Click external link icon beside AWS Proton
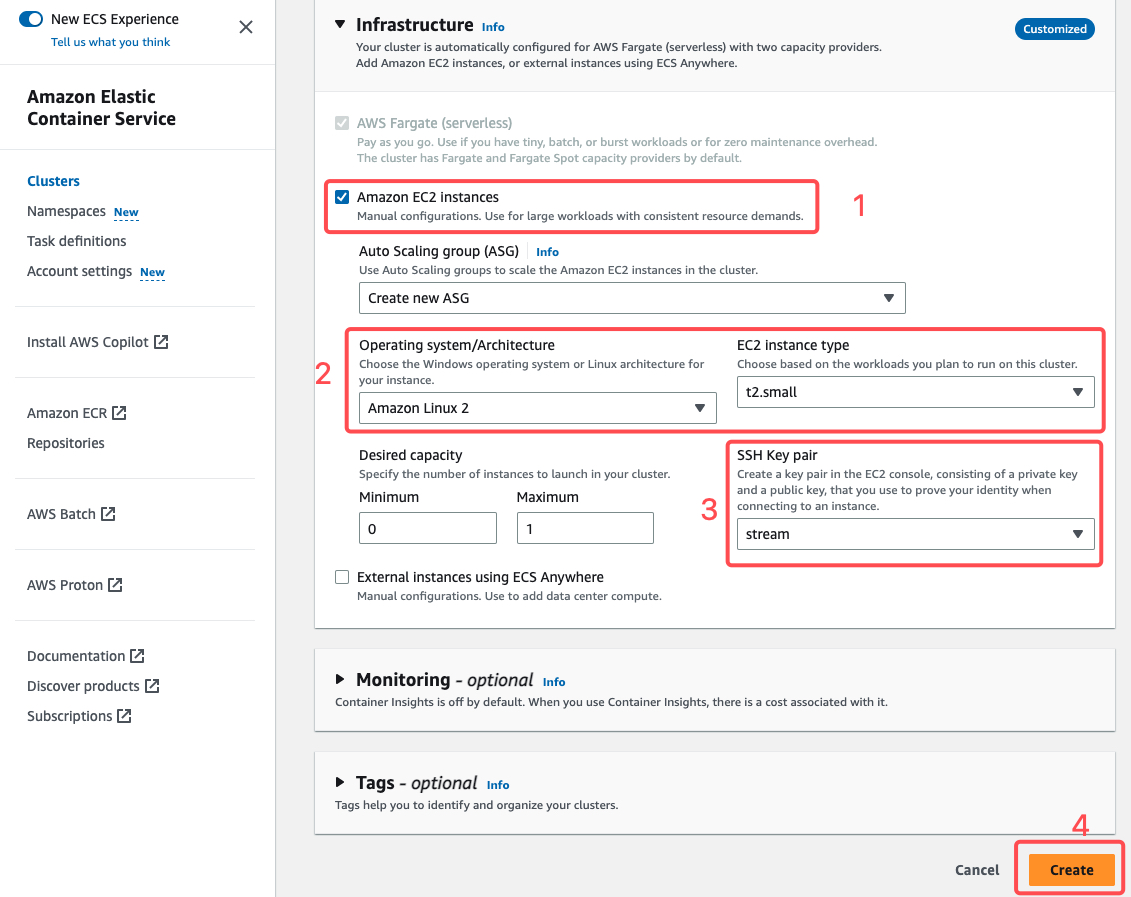This screenshot has width=1131, height=897. click(116, 585)
